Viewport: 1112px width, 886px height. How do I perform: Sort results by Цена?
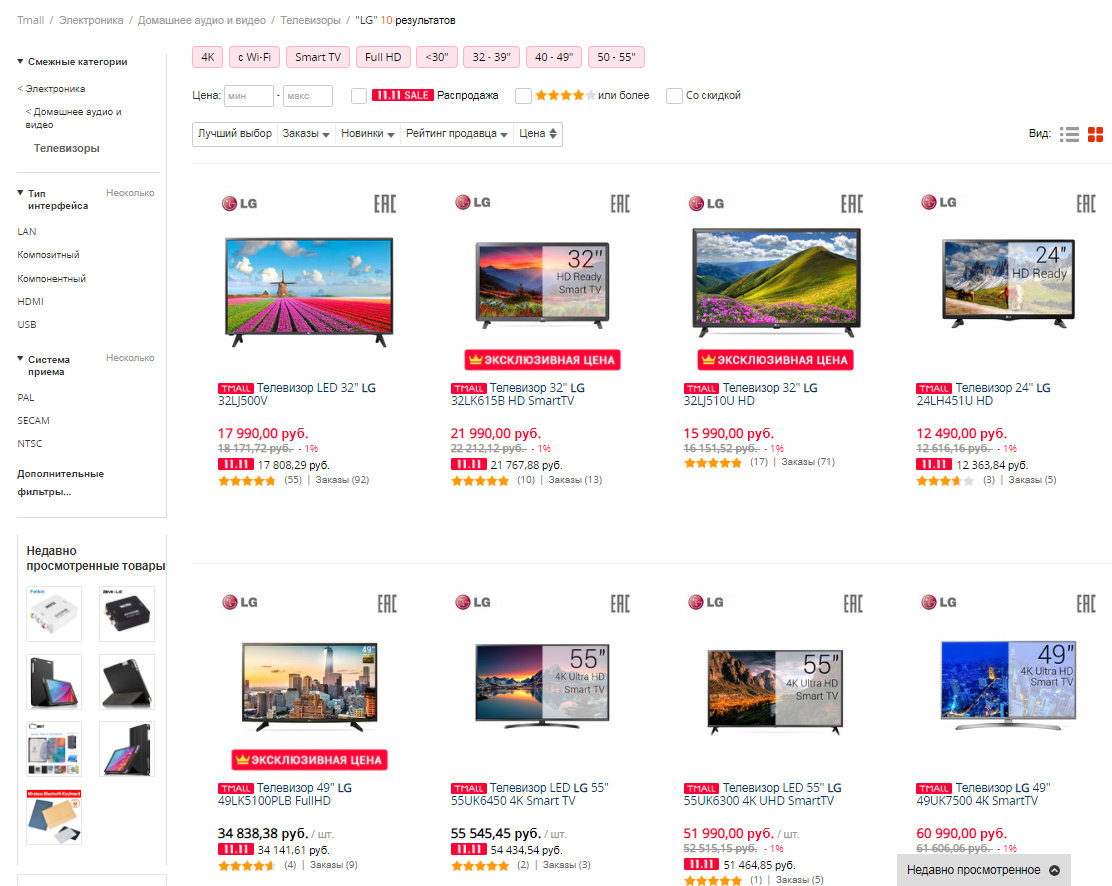pyautogui.click(x=538, y=134)
